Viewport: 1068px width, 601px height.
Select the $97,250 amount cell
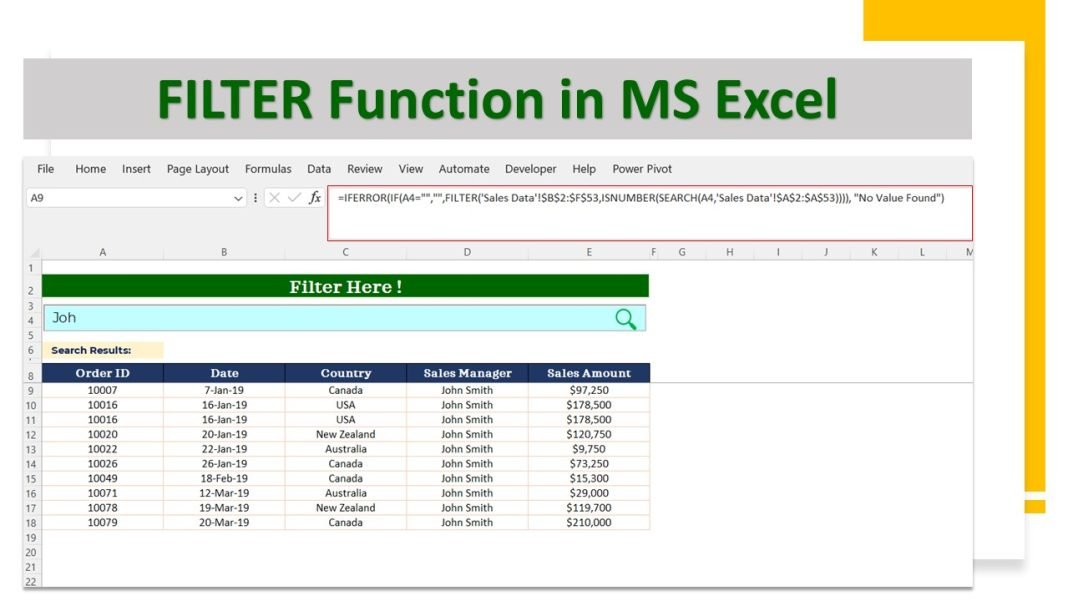589,390
